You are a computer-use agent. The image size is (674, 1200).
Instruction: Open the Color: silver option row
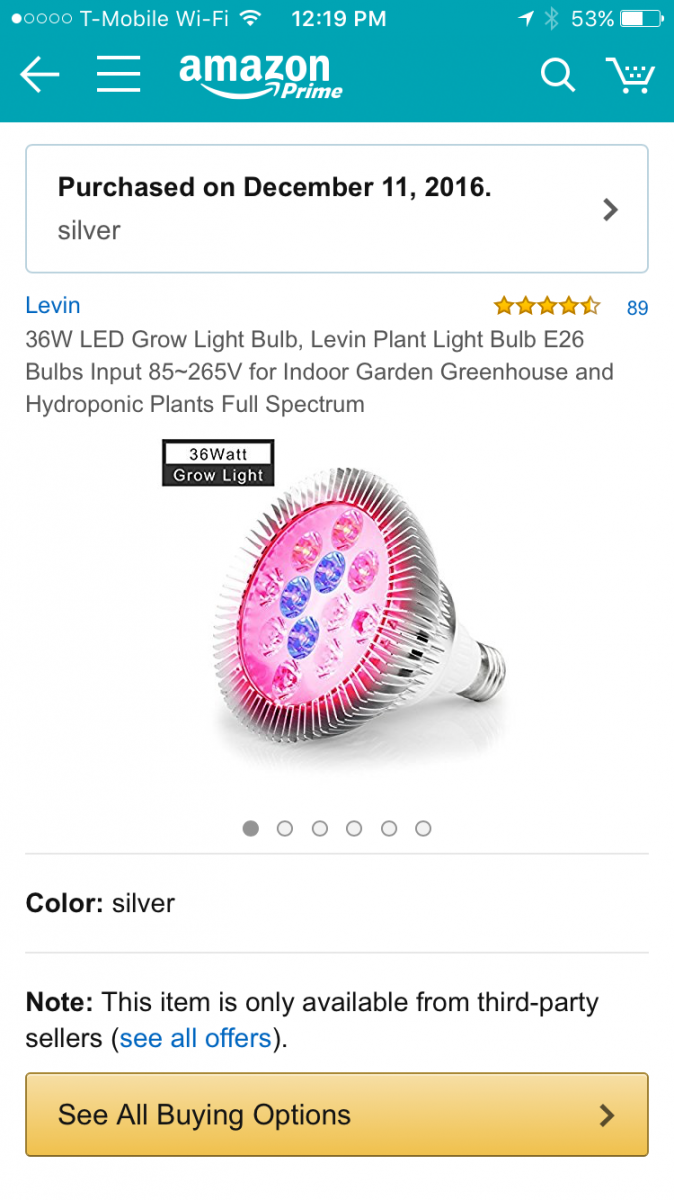pos(337,903)
